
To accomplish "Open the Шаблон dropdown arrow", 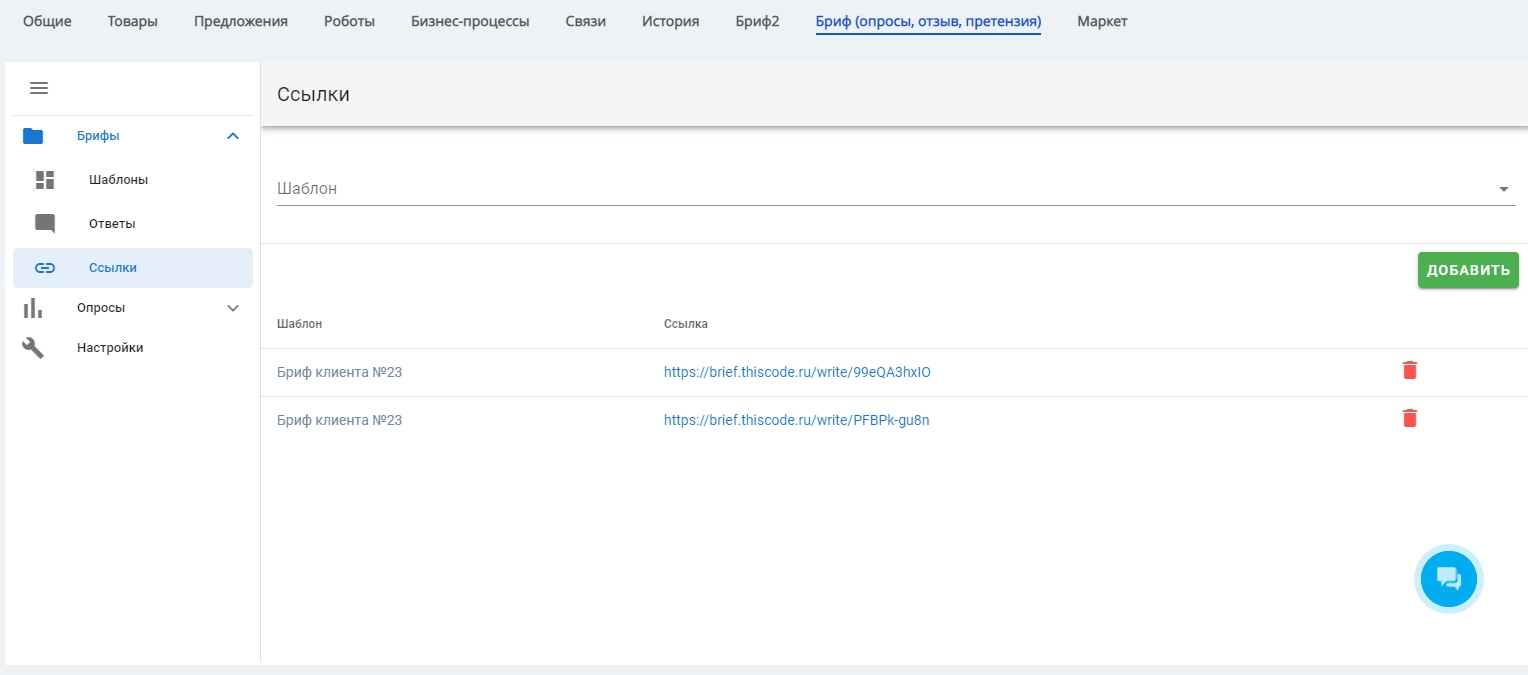I will 1504,189.
